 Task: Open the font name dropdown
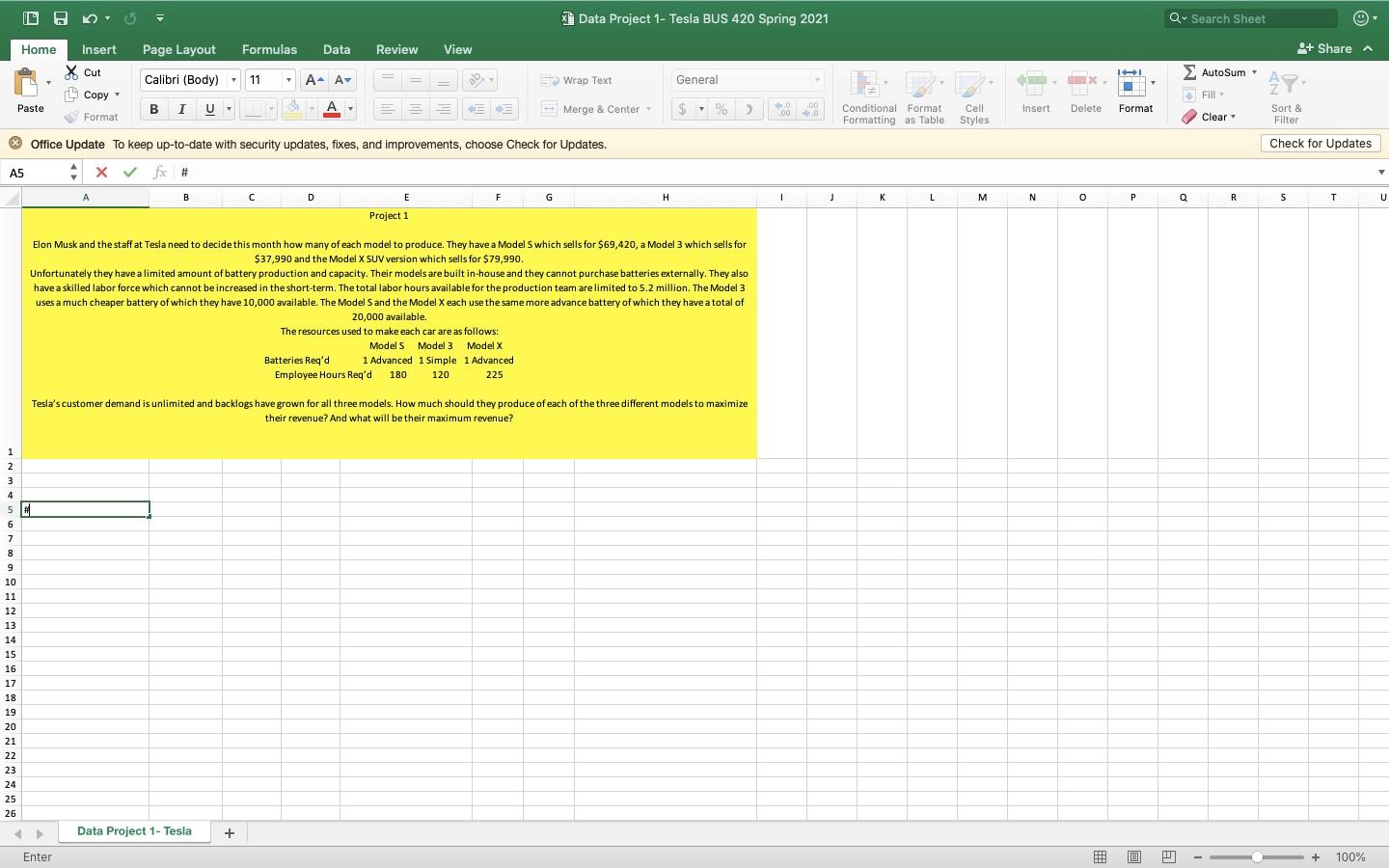pos(232,80)
